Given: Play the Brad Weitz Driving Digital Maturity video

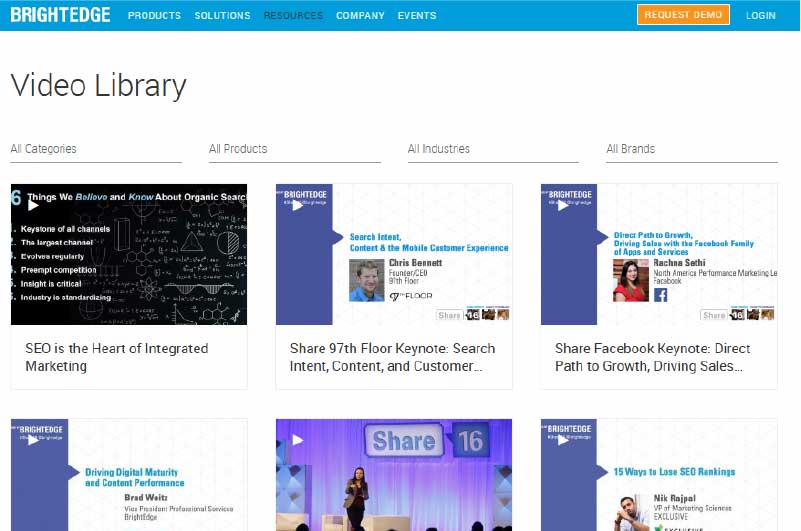Looking at the screenshot, I should [x=33, y=440].
